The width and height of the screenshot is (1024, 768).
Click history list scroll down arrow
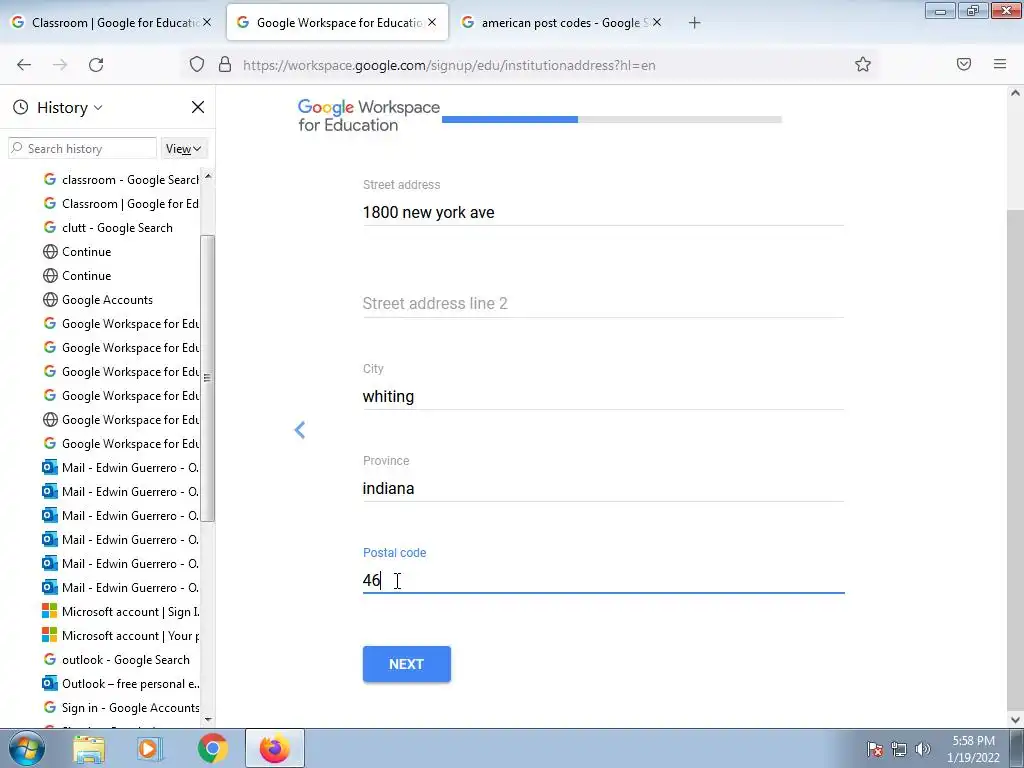pyautogui.click(x=208, y=720)
